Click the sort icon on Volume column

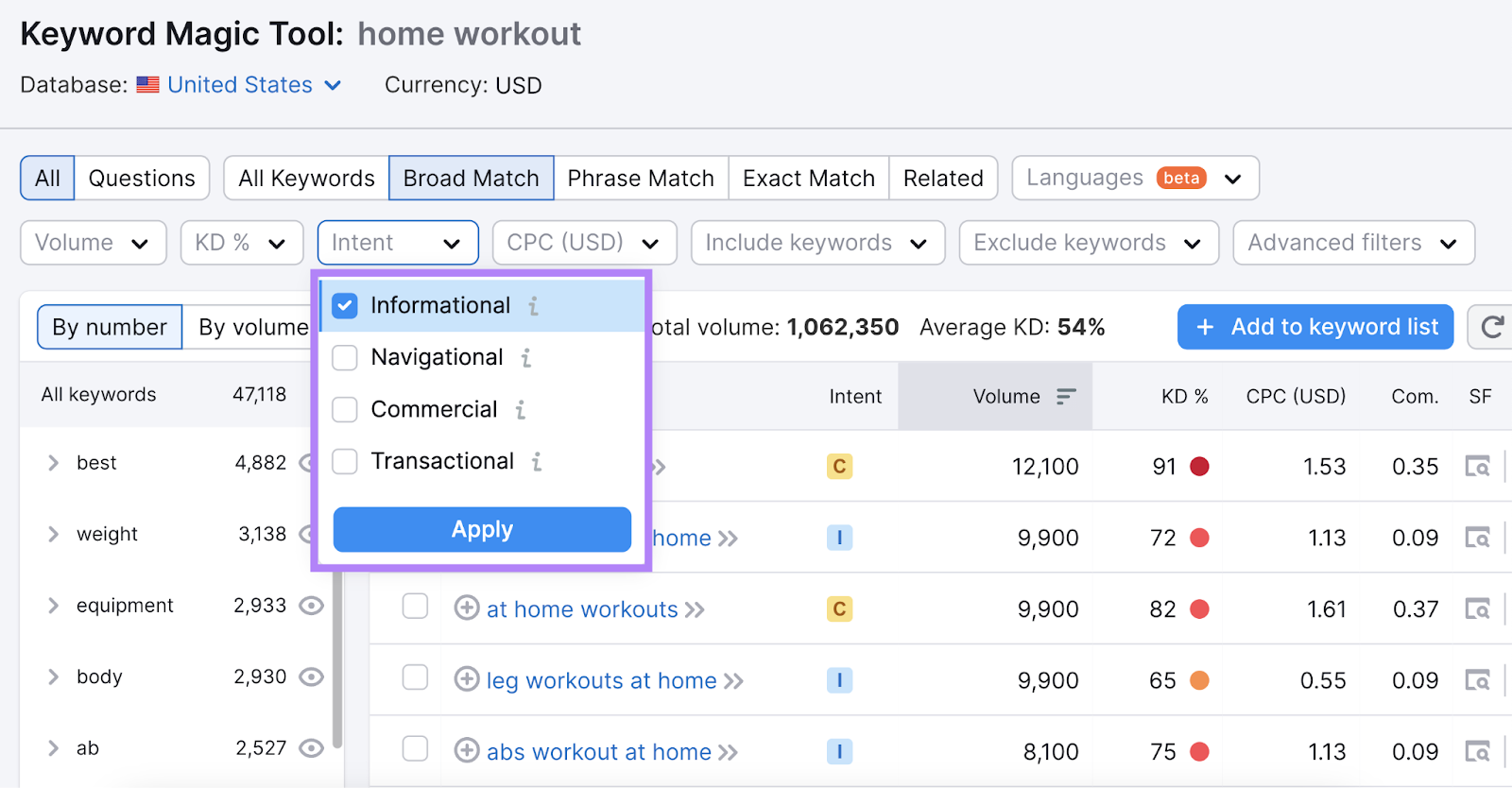(1066, 396)
